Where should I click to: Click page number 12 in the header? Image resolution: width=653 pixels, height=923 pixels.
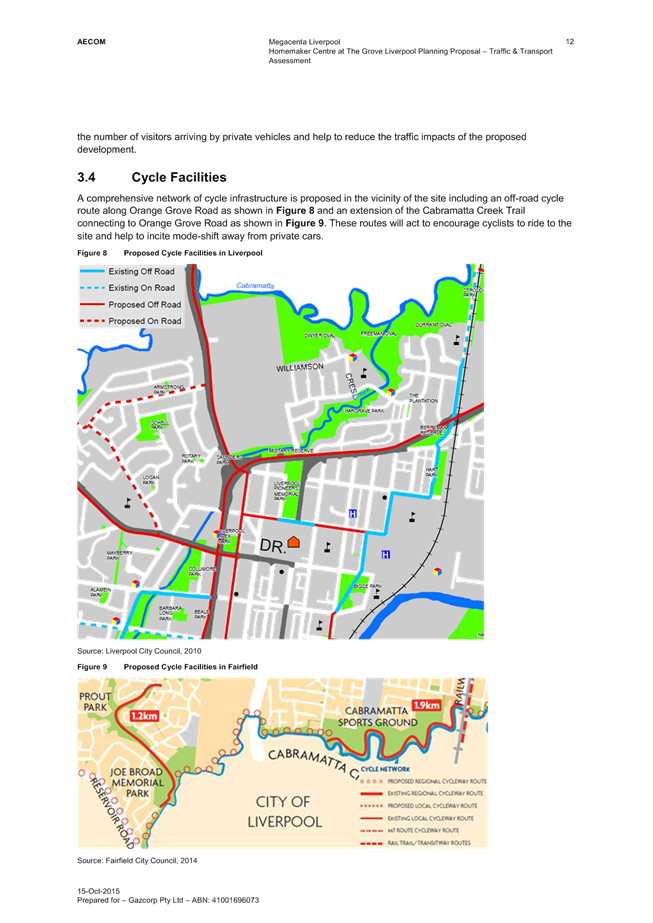point(569,42)
